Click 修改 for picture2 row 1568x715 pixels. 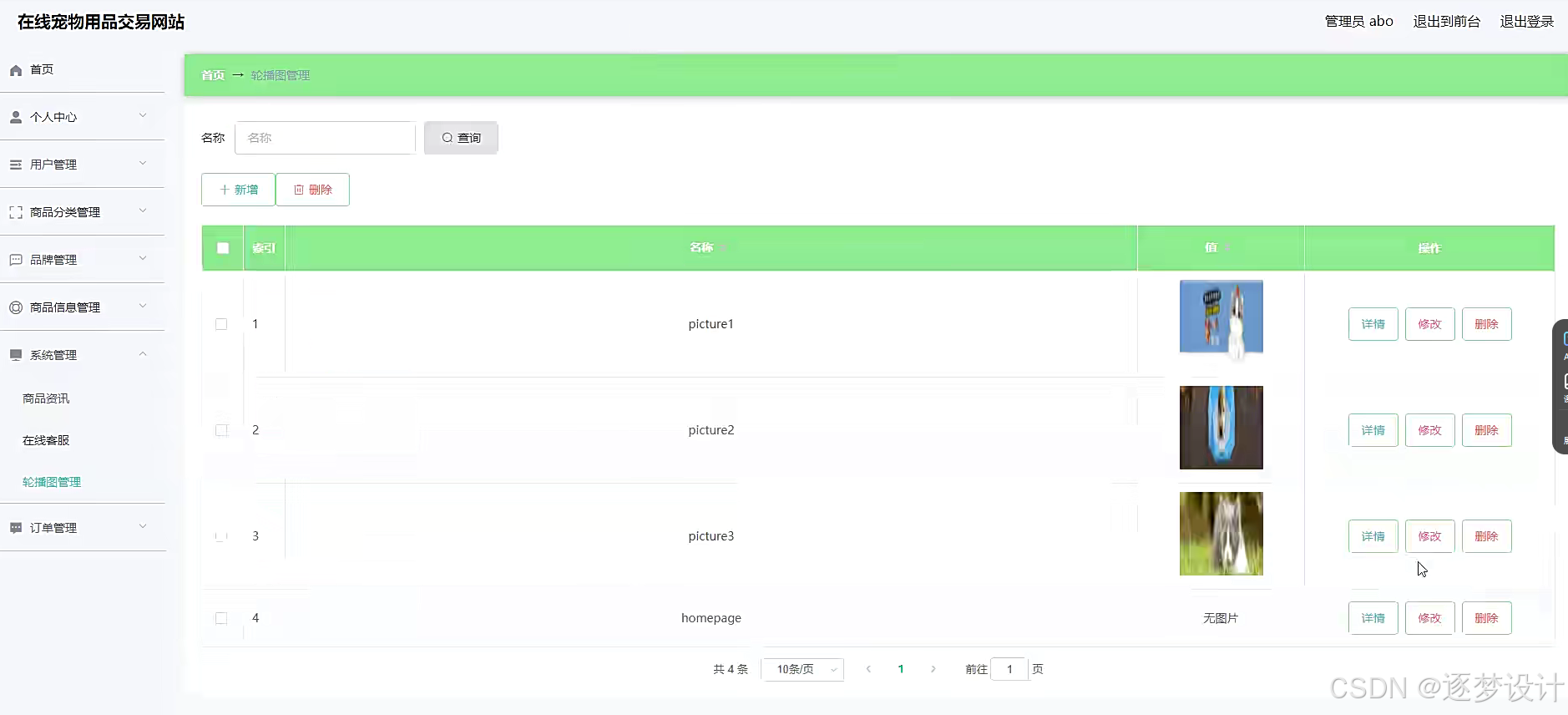1430,430
